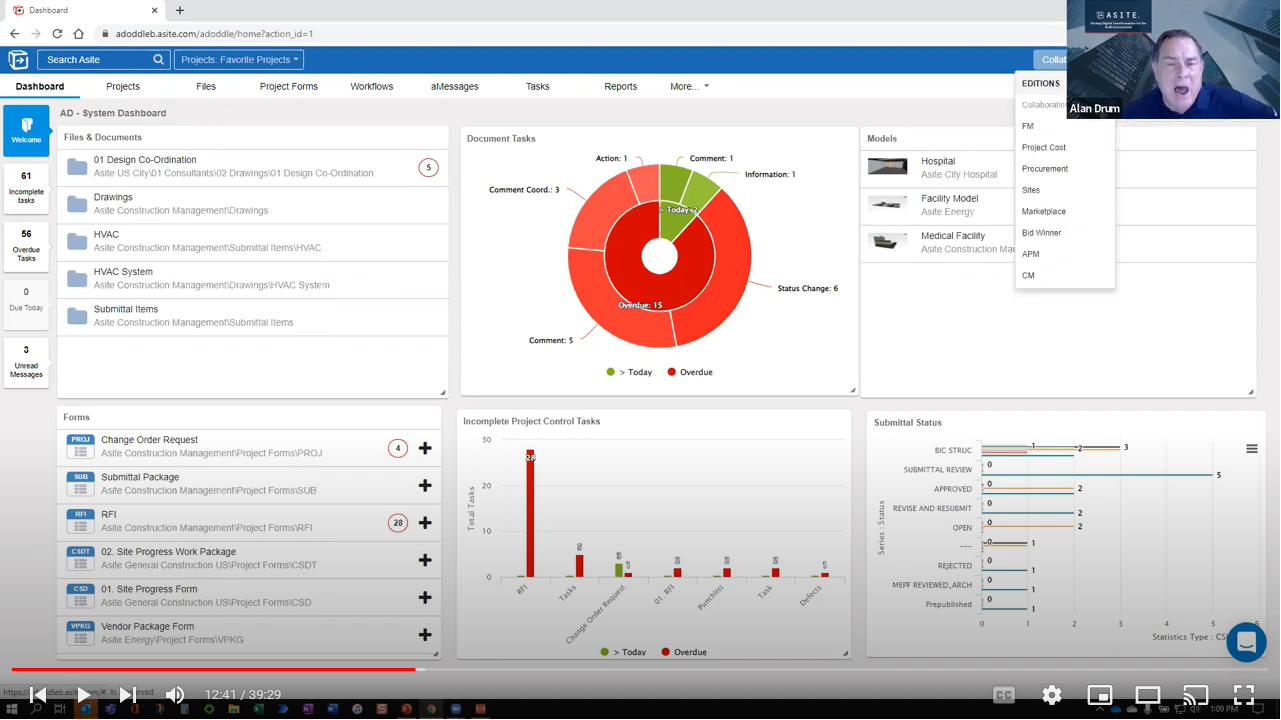
Task: Expand the More navigation menu
Action: point(689,86)
